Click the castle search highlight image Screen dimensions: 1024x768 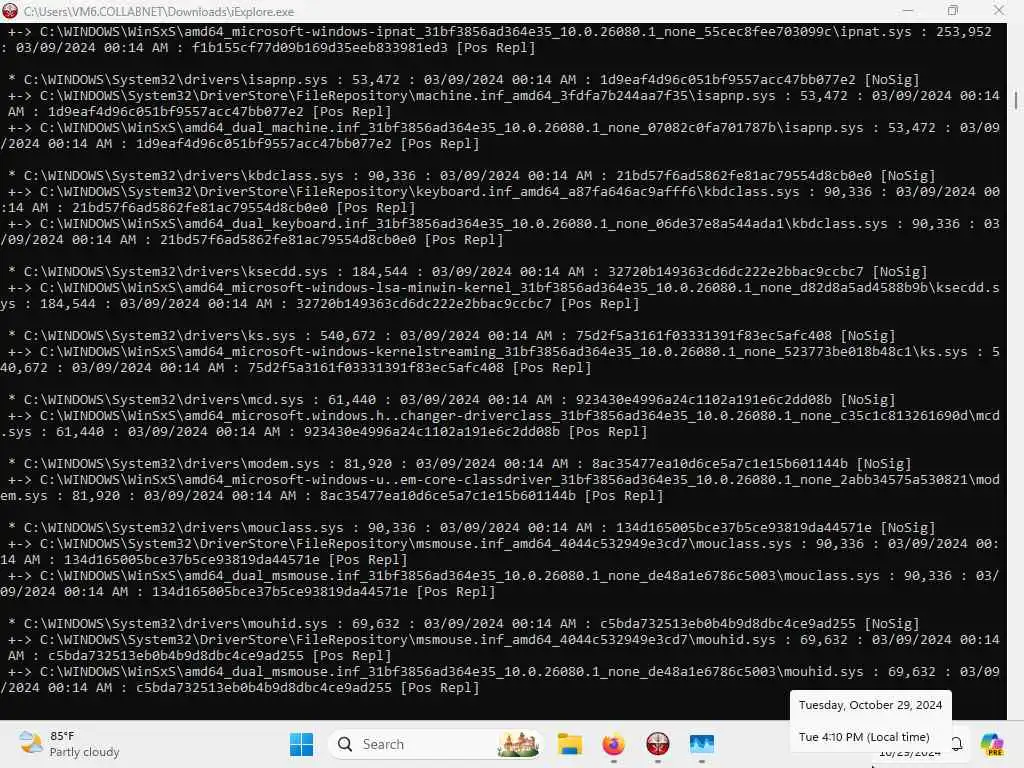pos(518,744)
